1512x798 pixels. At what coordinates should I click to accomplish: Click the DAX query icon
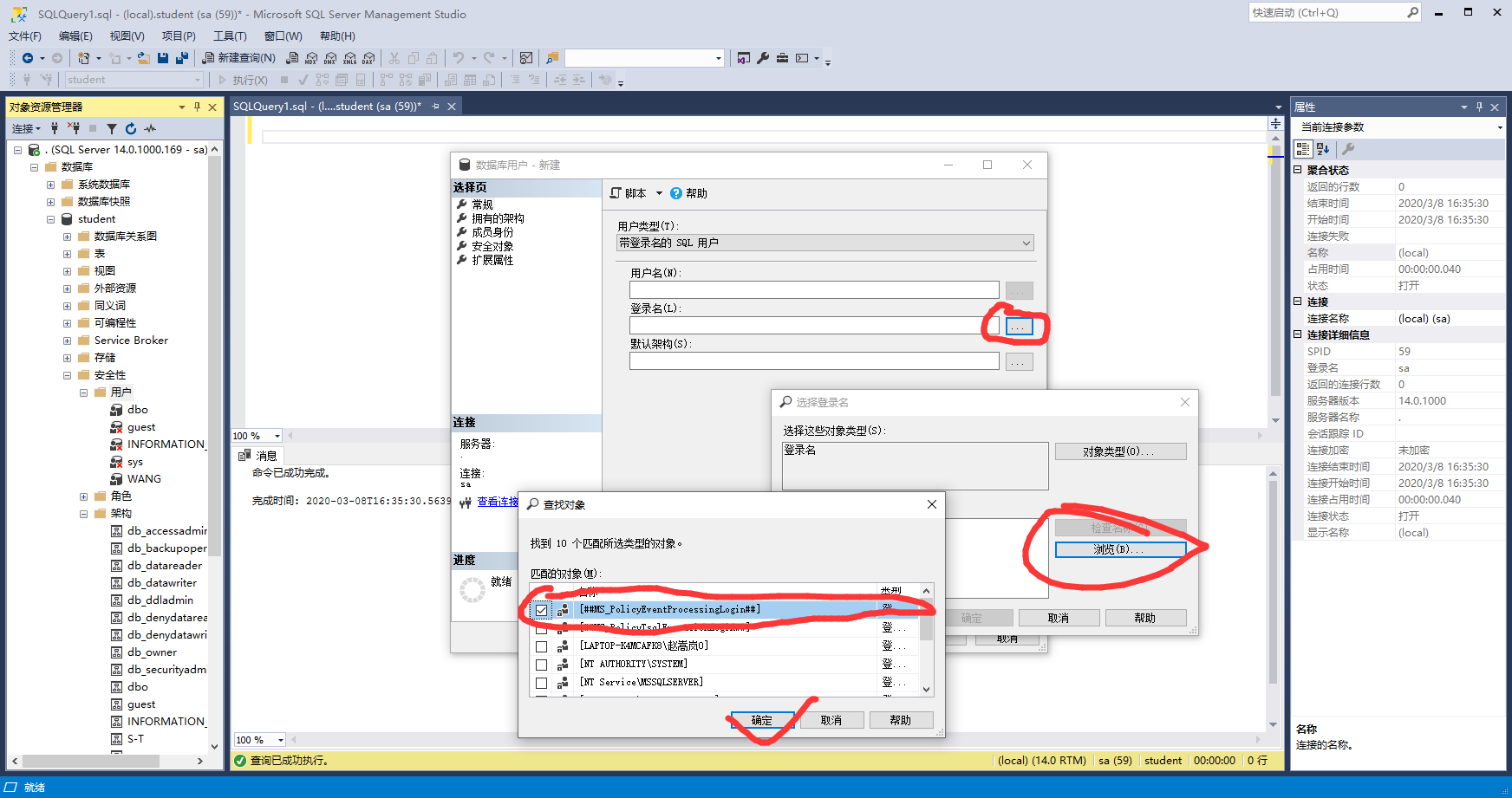click(368, 58)
